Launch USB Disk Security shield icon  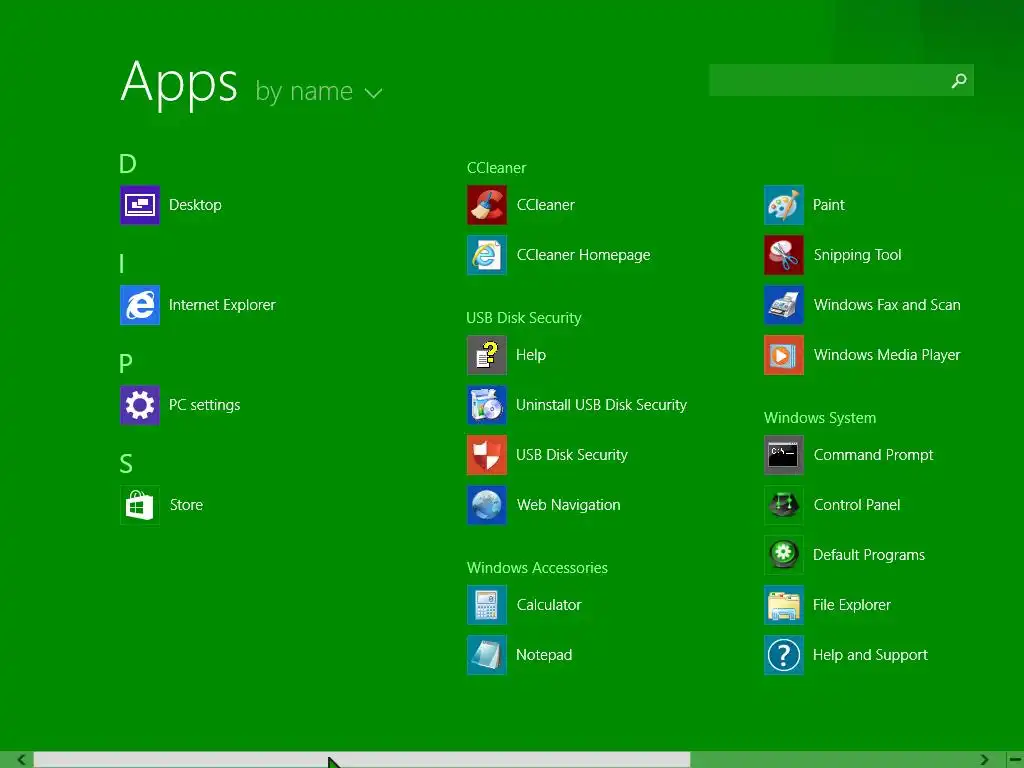point(487,455)
